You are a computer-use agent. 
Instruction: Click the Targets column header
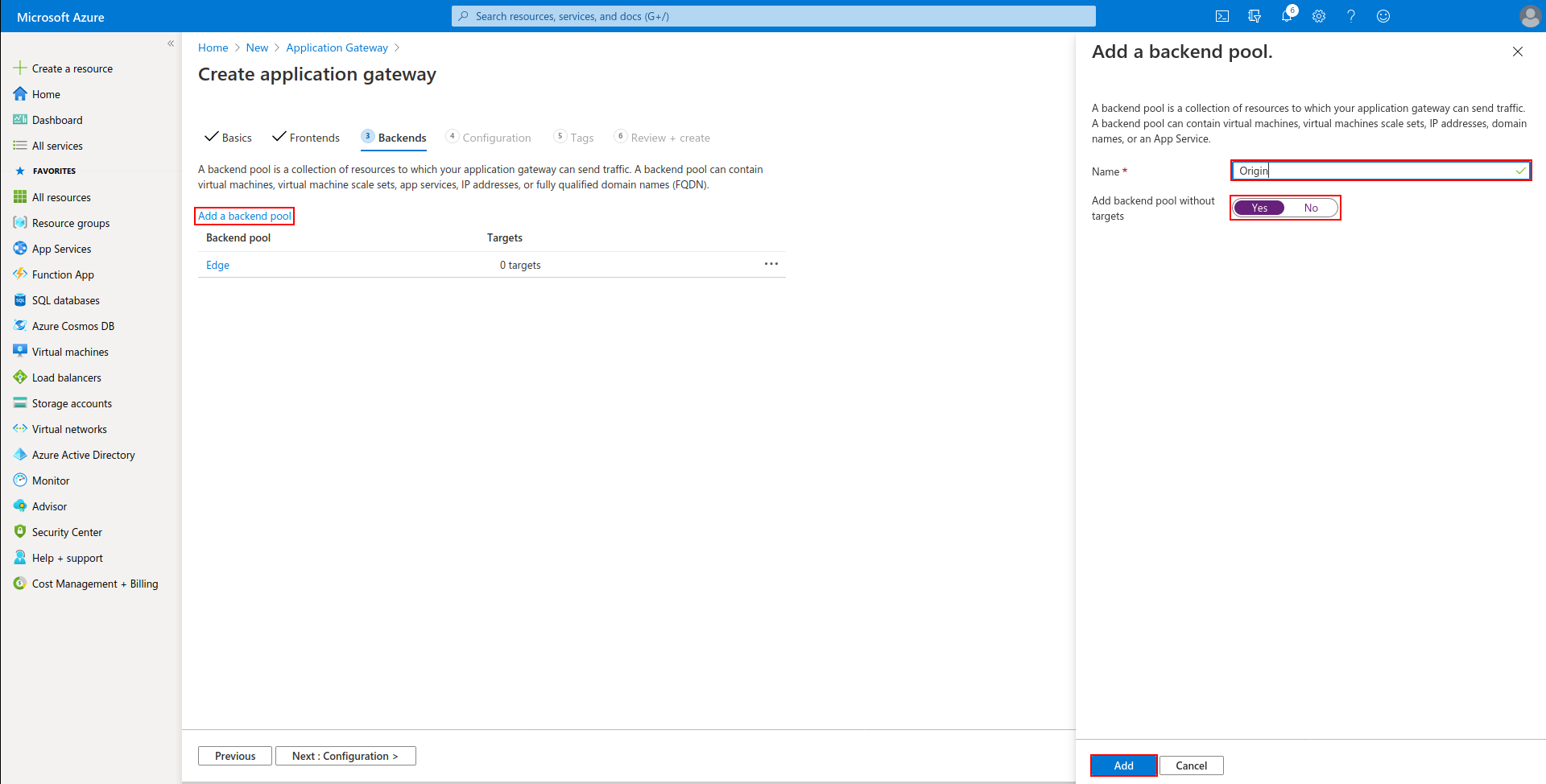(505, 237)
